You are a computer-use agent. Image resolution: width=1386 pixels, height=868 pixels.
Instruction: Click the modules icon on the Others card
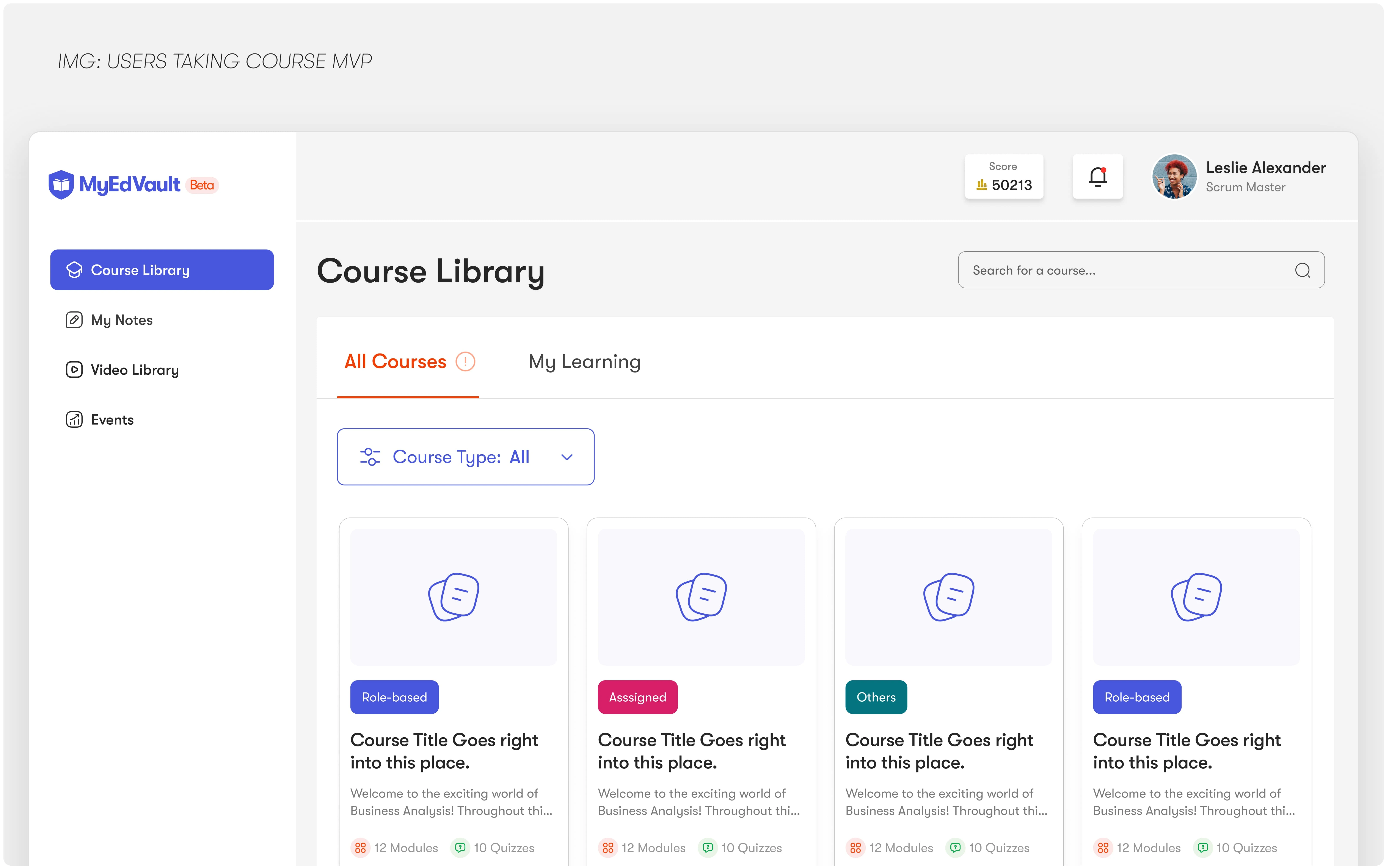point(855,848)
